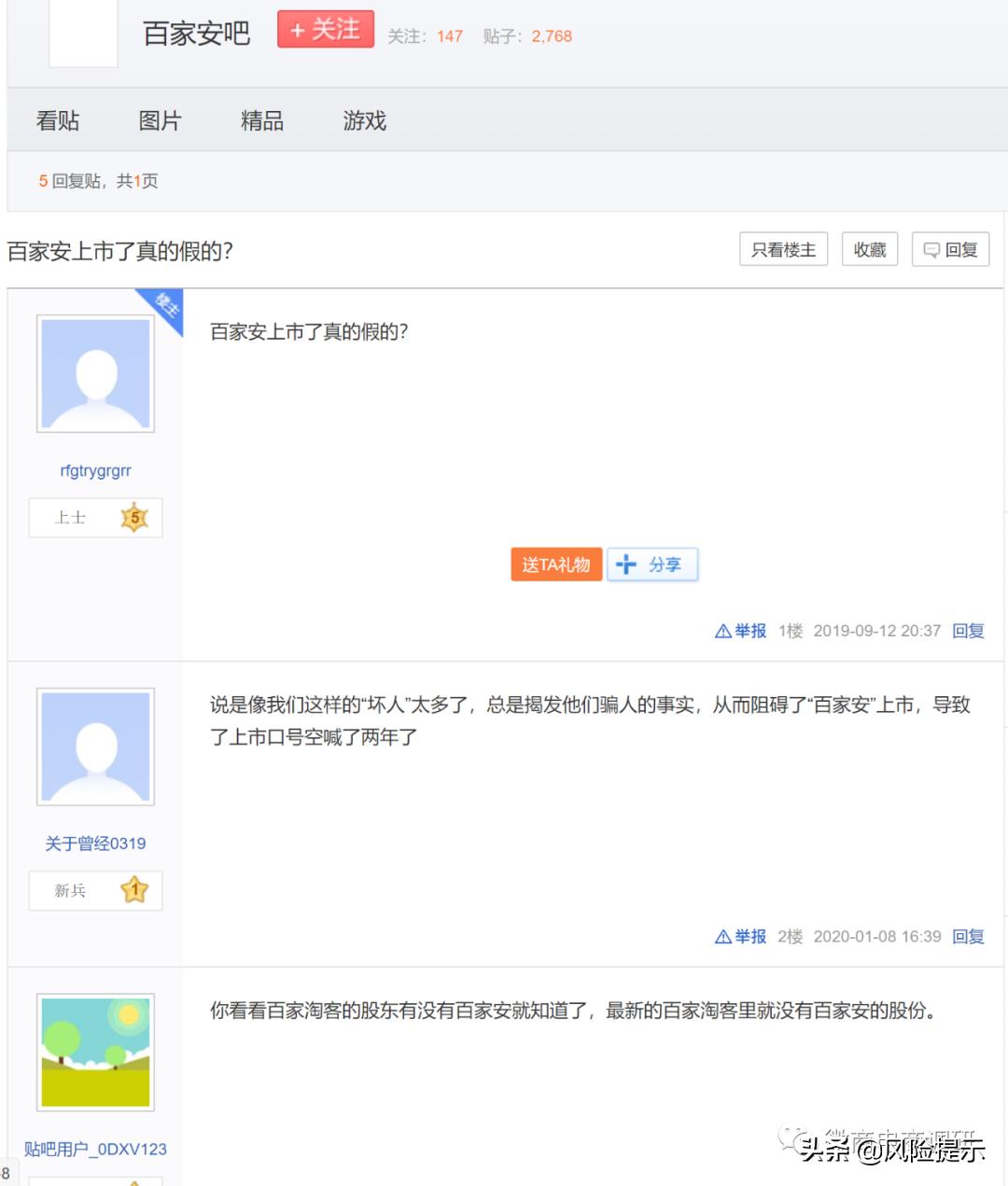This screenshot has height=1186, width=1008.
Task: Toggle the 只看楼主 filter
Action: pos(783,249)
